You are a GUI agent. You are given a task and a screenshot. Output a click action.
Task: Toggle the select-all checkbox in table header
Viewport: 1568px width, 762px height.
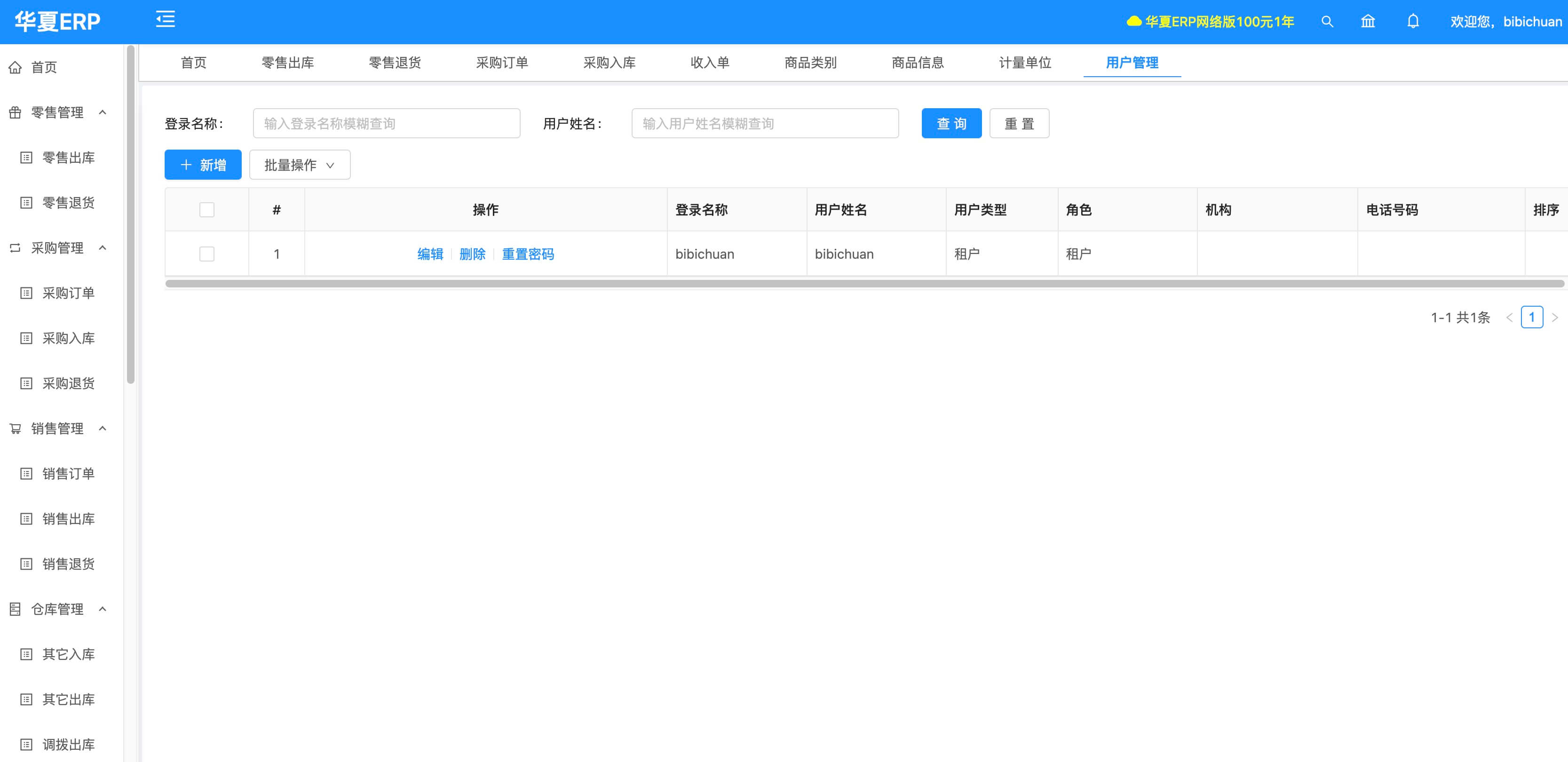point(207,210)
